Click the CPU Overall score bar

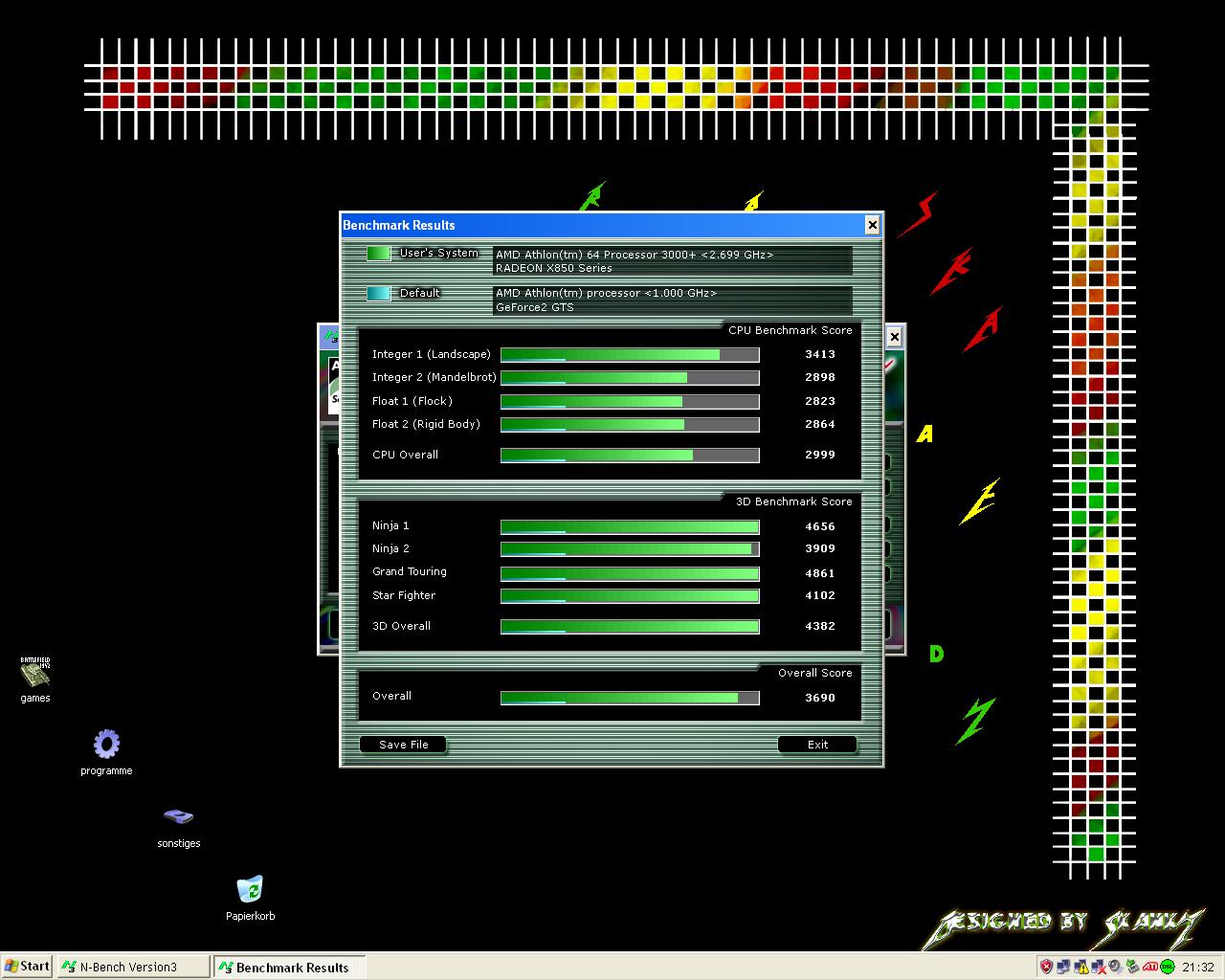tap(630, 456)
